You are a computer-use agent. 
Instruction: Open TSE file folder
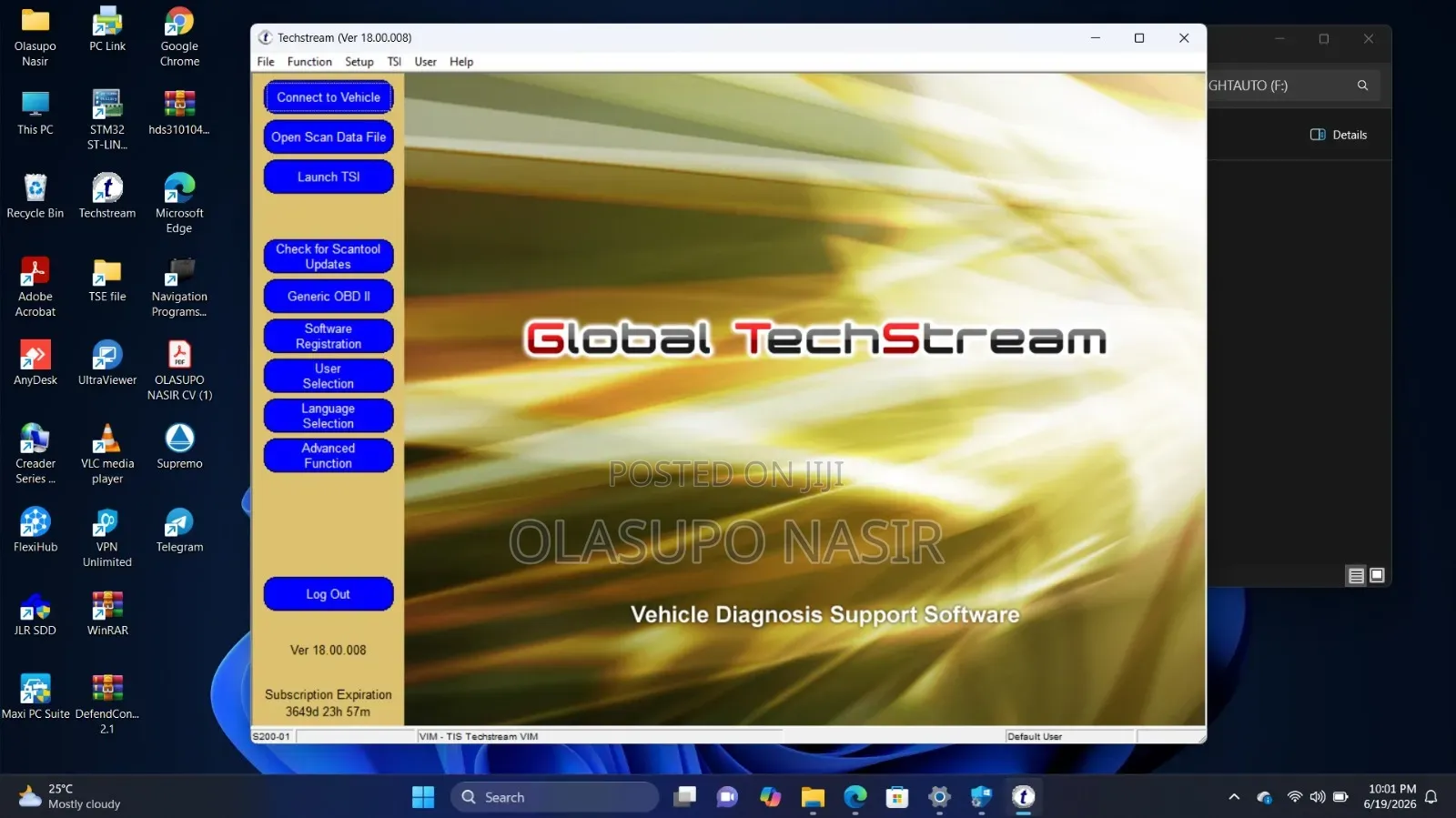point(107,279)
